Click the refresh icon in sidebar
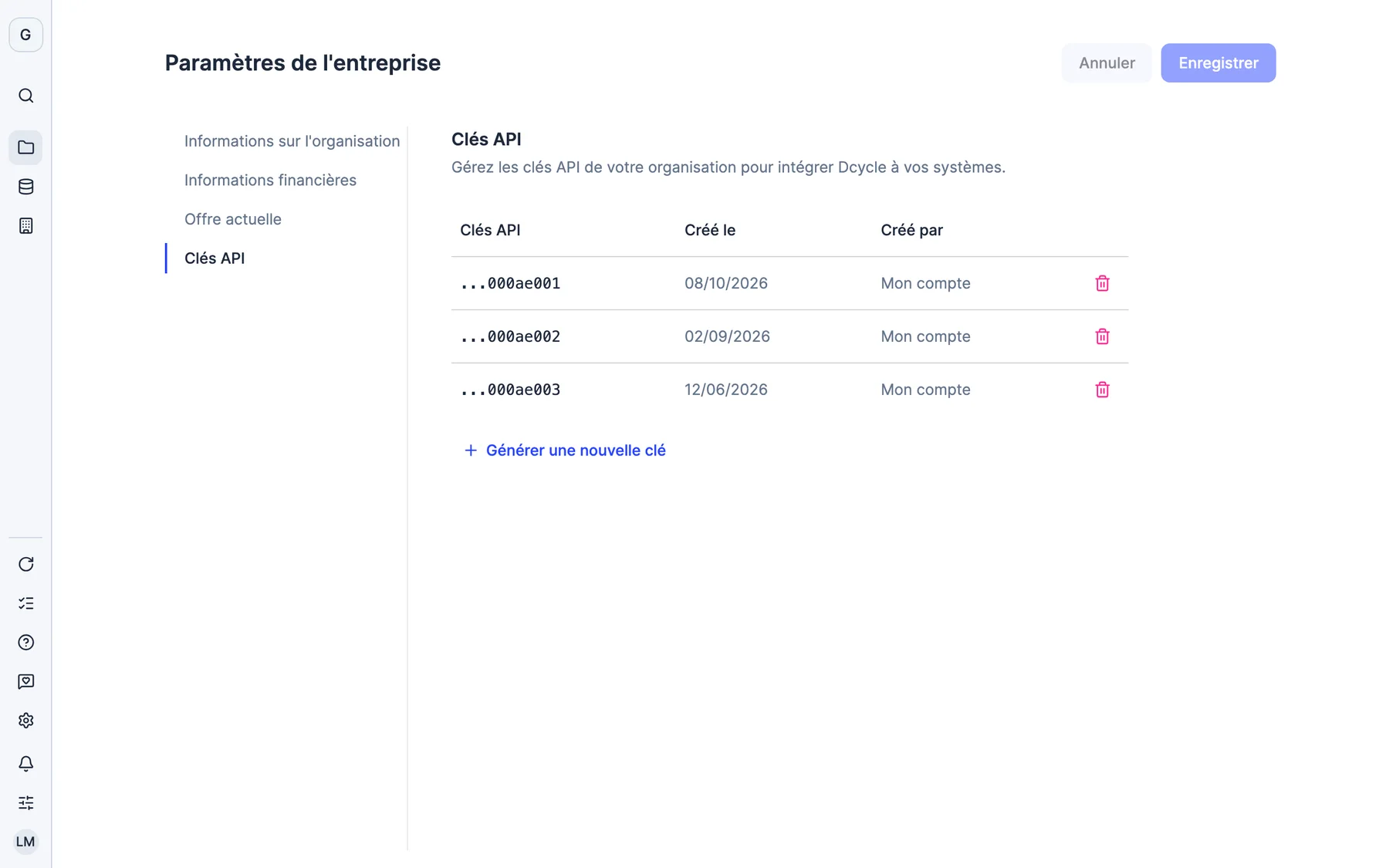Screen dimensions: 1389x868 [x=25, y=564]
